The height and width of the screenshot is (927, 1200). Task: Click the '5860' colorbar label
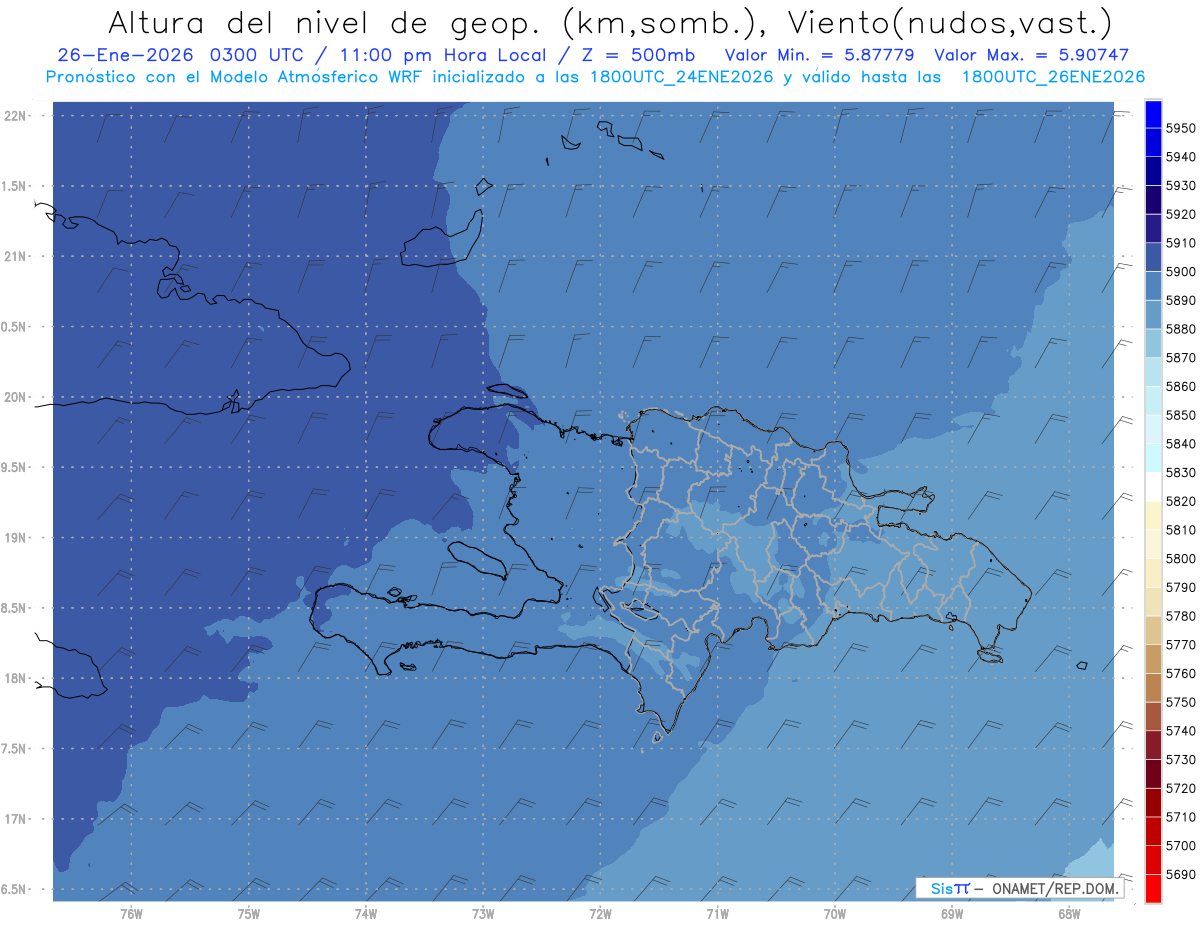point(1181,386)
